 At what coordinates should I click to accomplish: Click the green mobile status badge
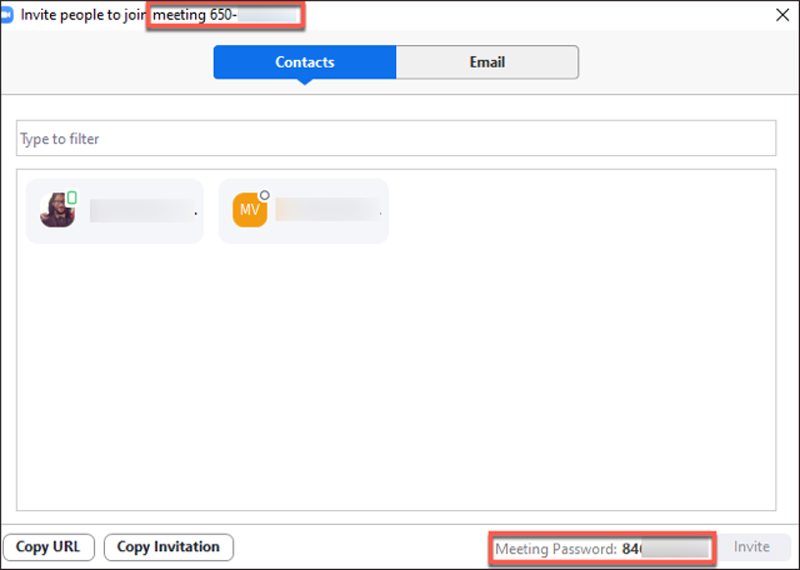pos(72,197)
